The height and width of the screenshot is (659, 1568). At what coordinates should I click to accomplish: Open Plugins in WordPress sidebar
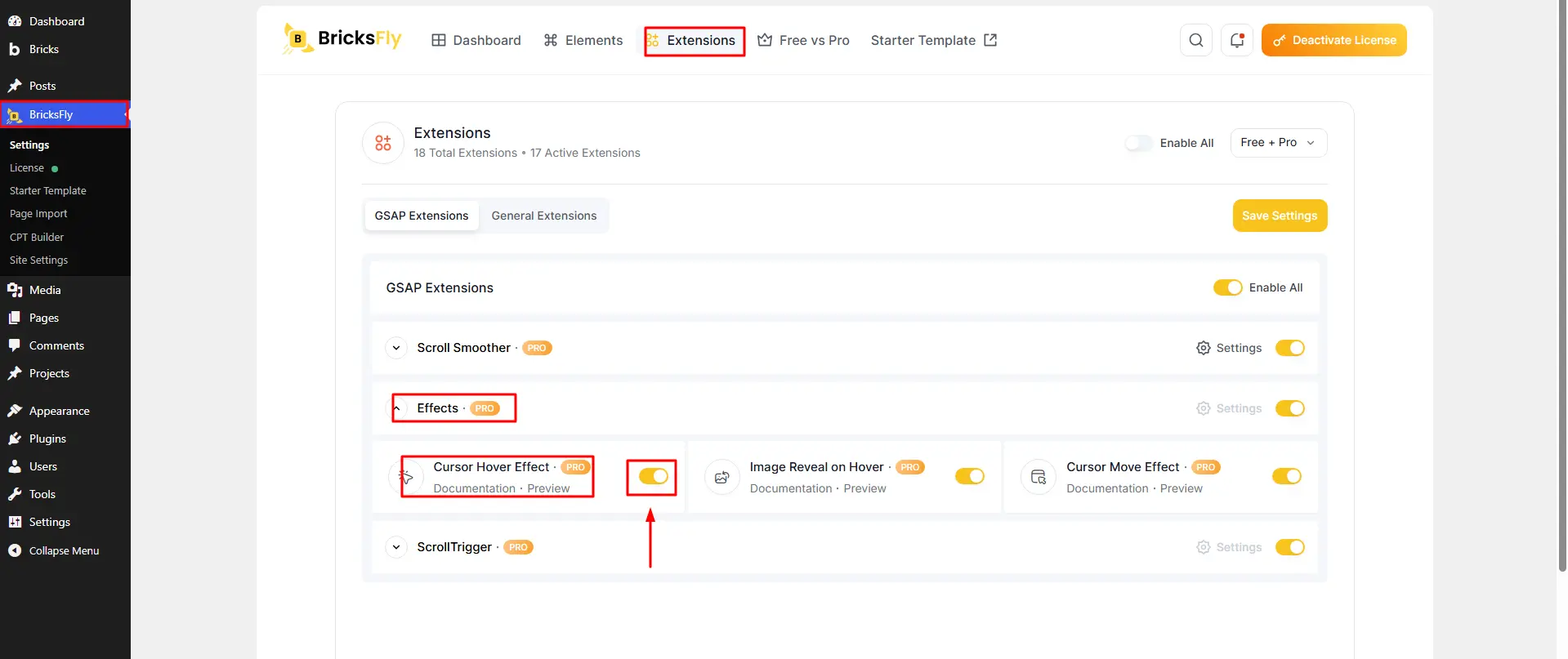(47, 439)
